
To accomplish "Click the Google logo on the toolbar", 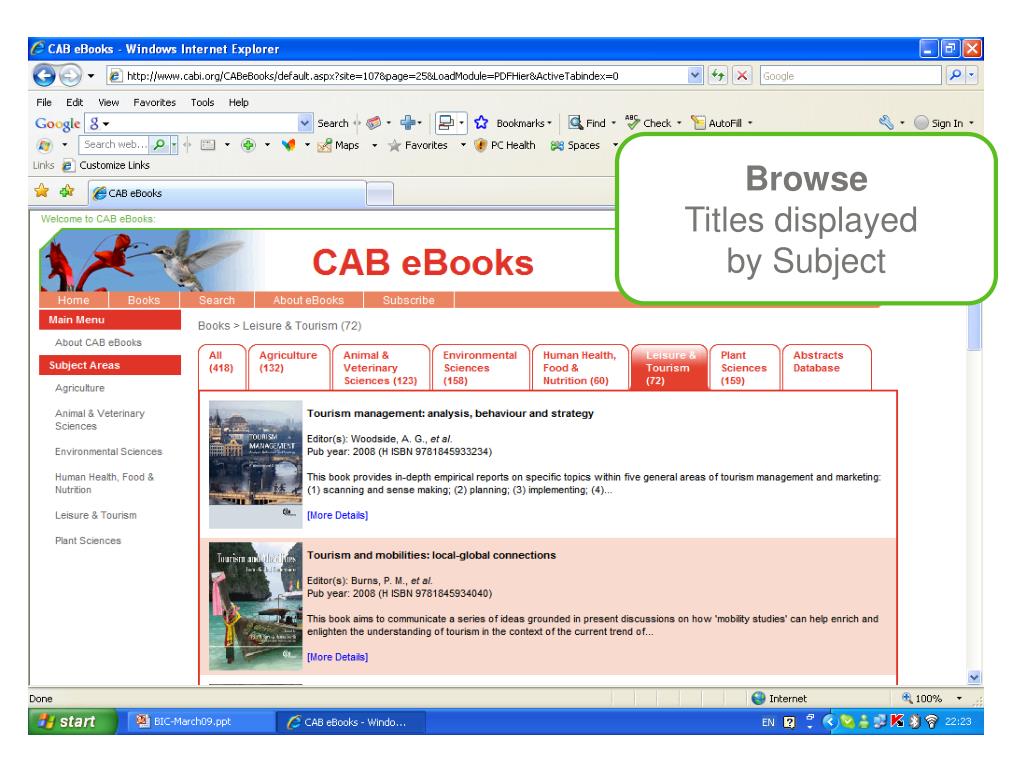I will click(57, 123).
